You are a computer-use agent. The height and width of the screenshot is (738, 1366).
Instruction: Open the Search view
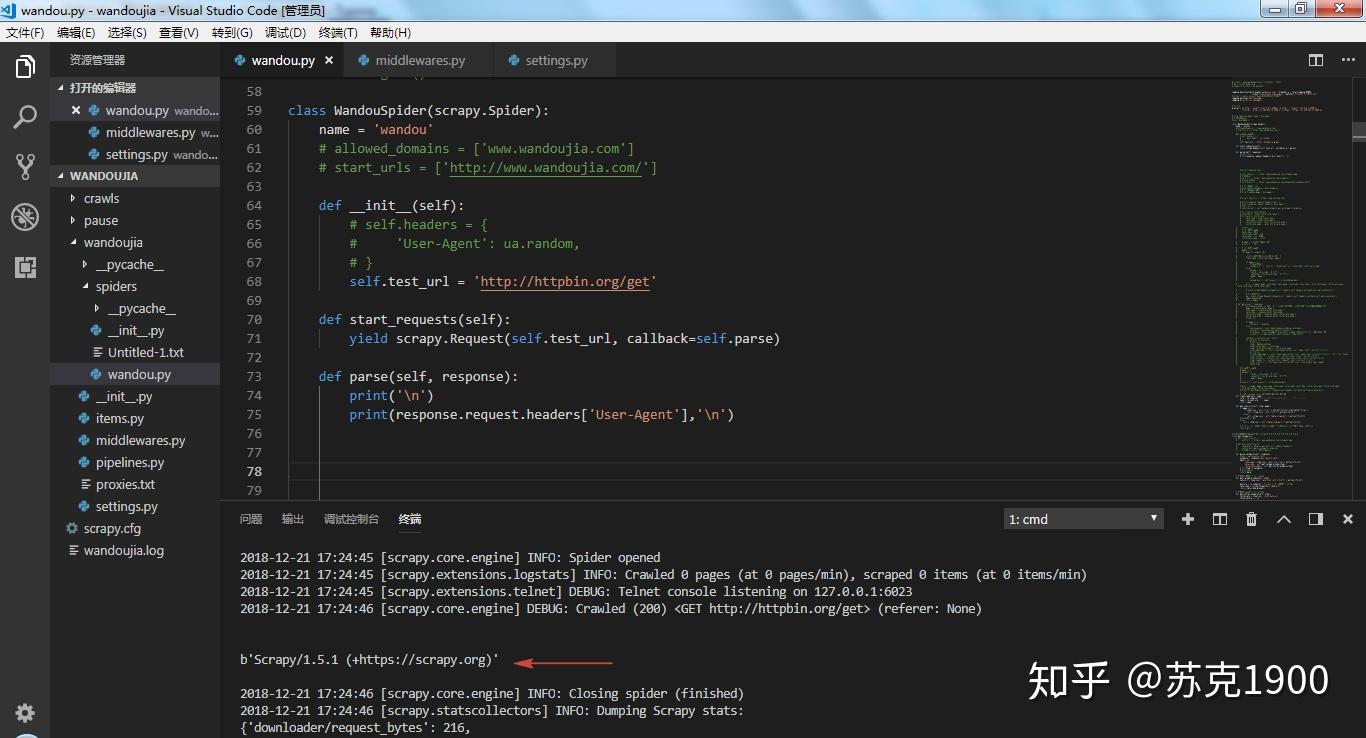click(24, 117)
